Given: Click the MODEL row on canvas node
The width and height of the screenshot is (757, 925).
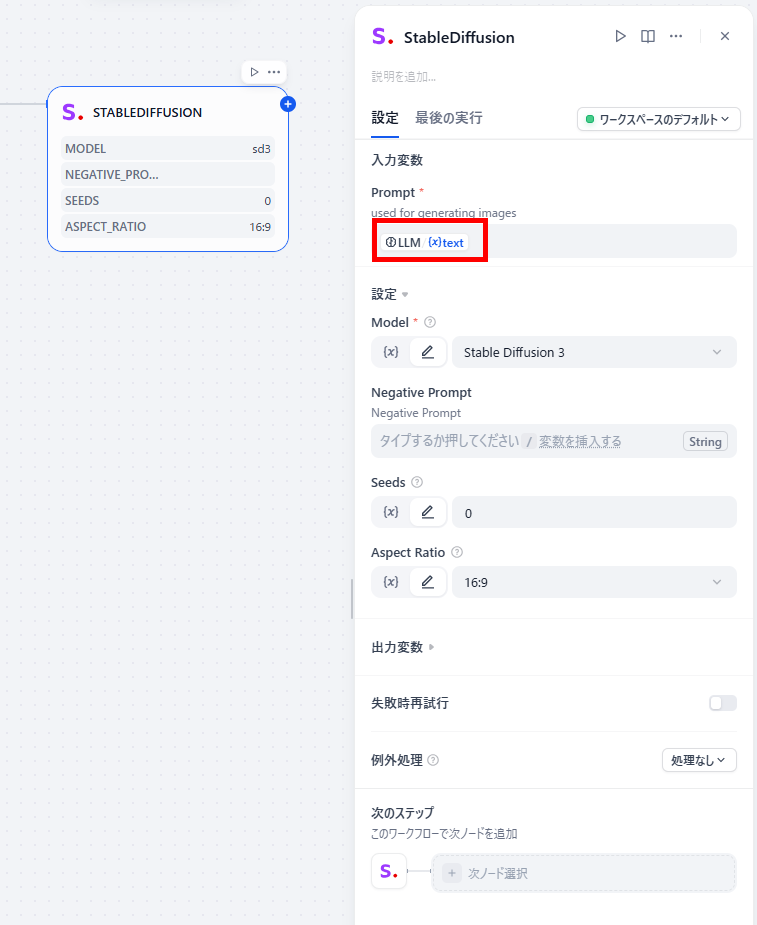Looking at the screenshot, I should 168,149.
